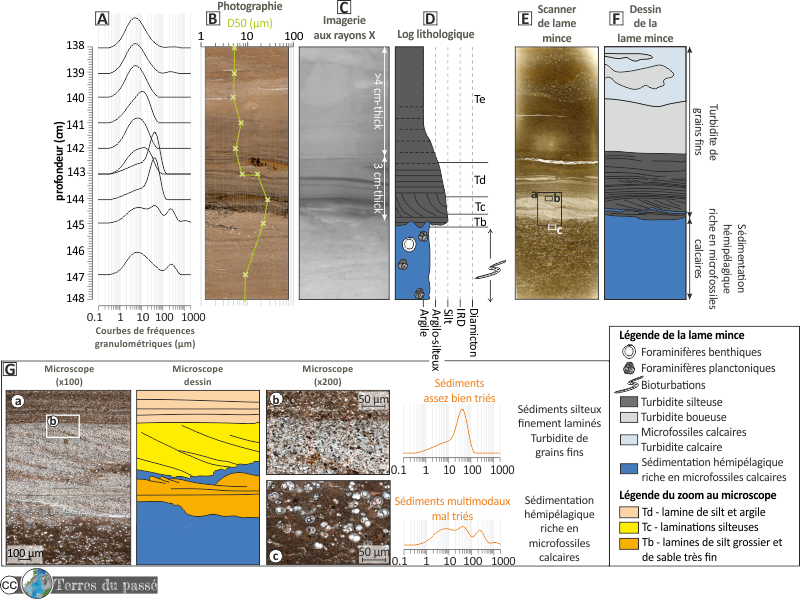Click the X-ray imagery panel
The width and height of the screenshot is (800, 600).
(x=344, y=173)
